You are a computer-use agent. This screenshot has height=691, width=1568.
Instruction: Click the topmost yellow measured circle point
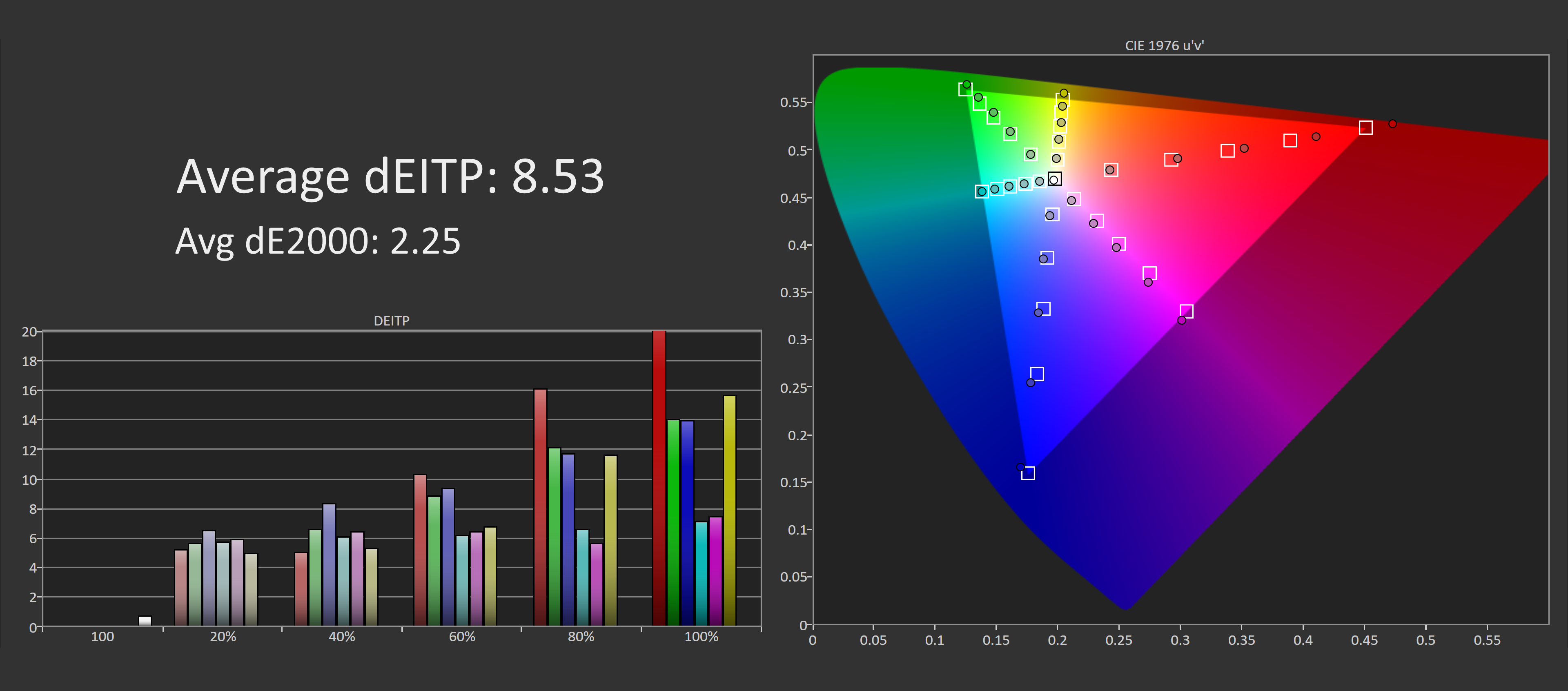click(x=1063, y=93)
